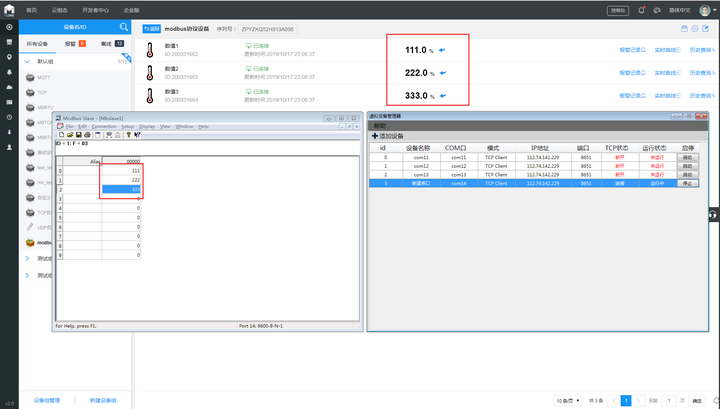Open File menu in Modbus Slave
Viewport: 720px width, 409px height.
point(69,126)
